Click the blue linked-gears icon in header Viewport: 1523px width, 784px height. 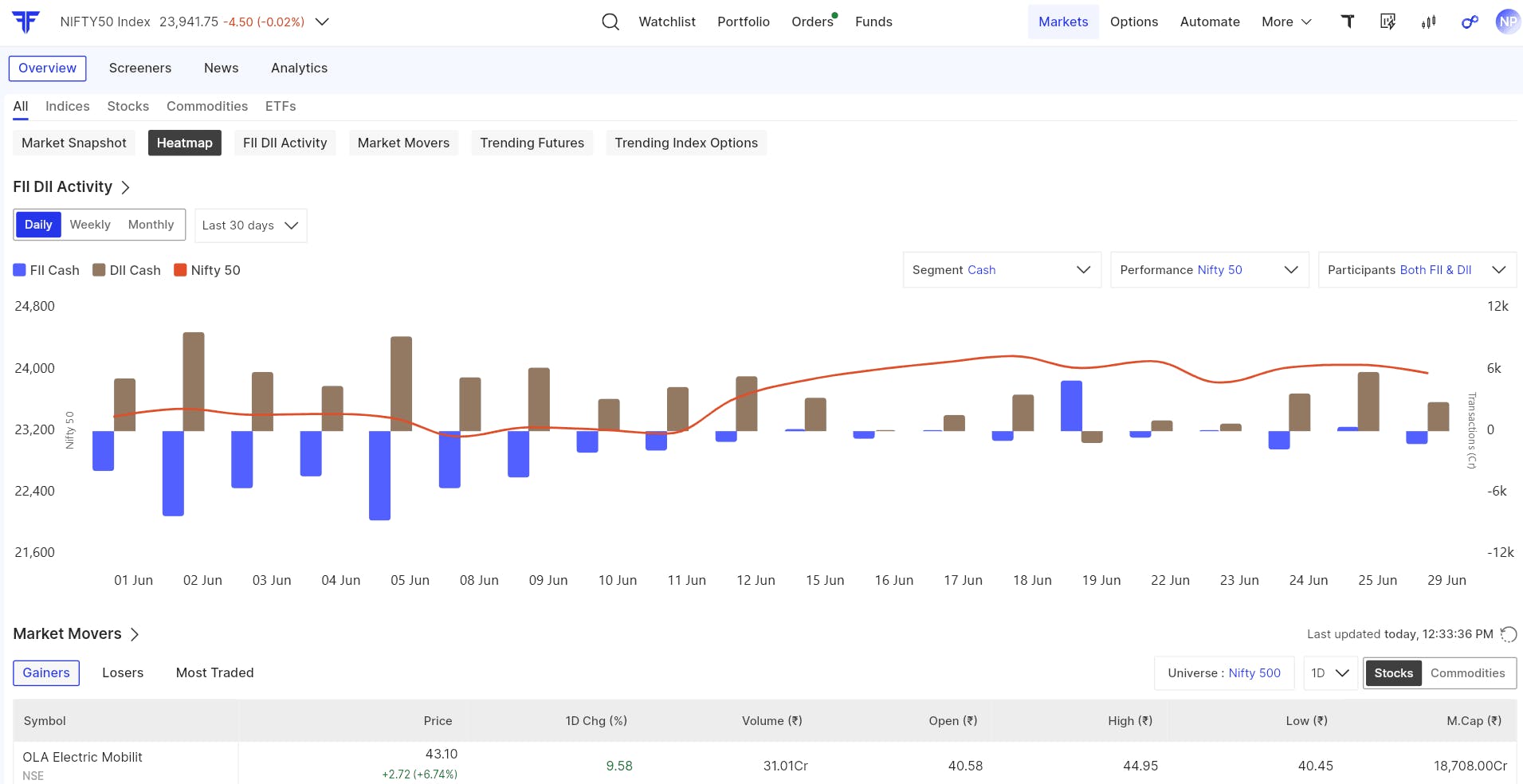coord(1470,22)
